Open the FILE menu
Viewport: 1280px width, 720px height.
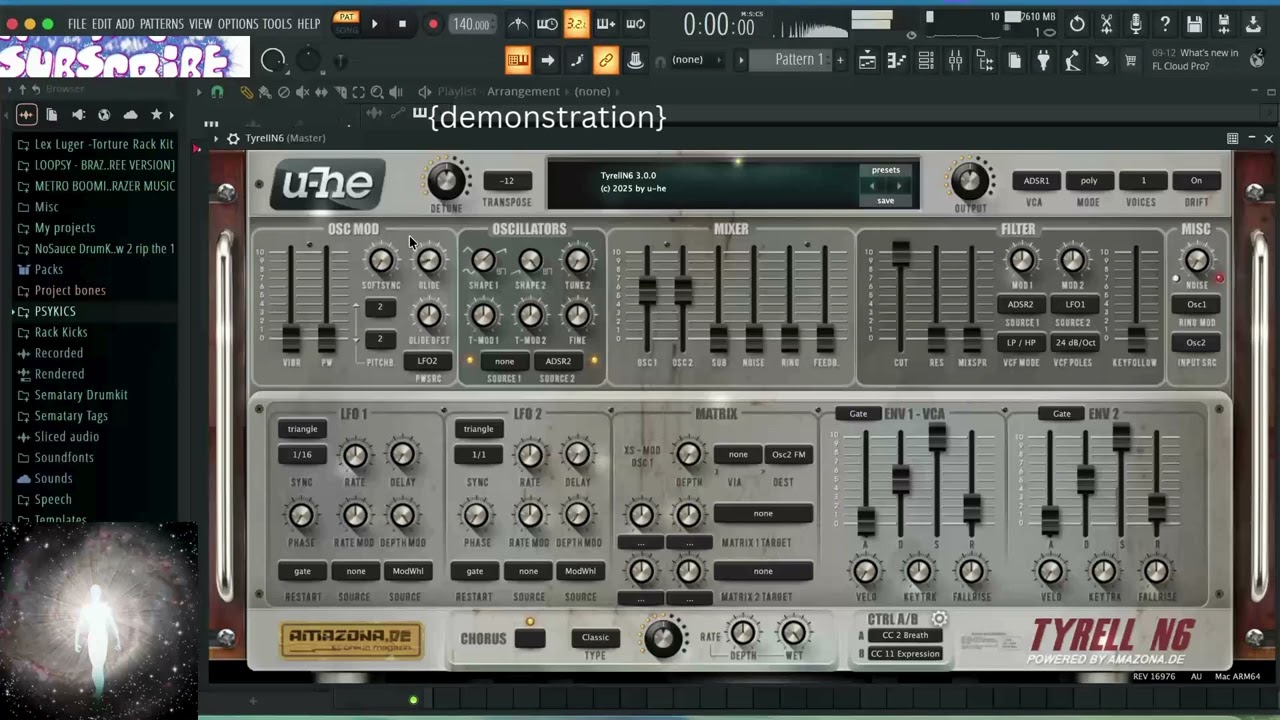[77, 24]
